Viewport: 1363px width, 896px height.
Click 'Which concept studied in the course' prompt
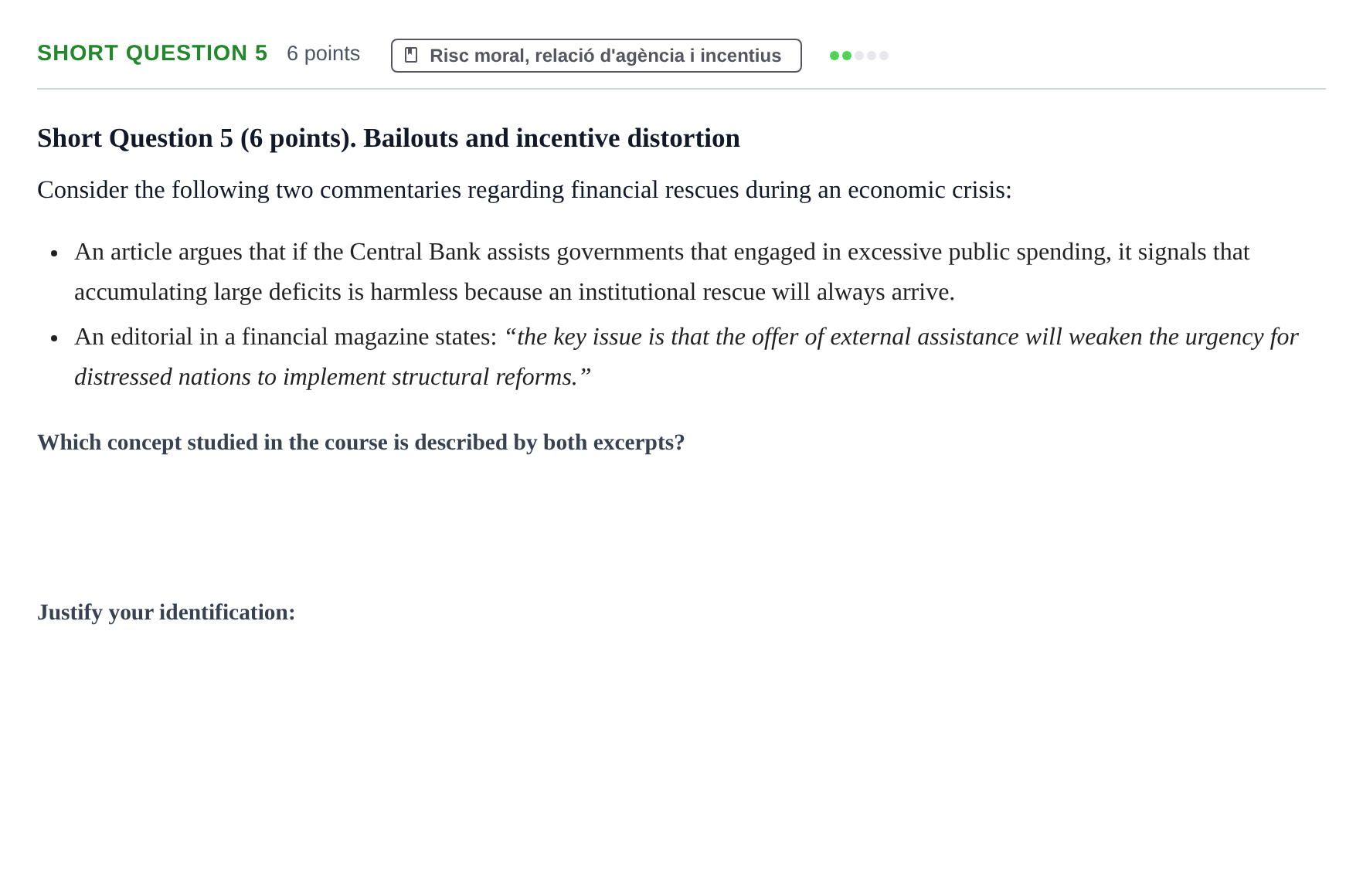click(361, 443)
